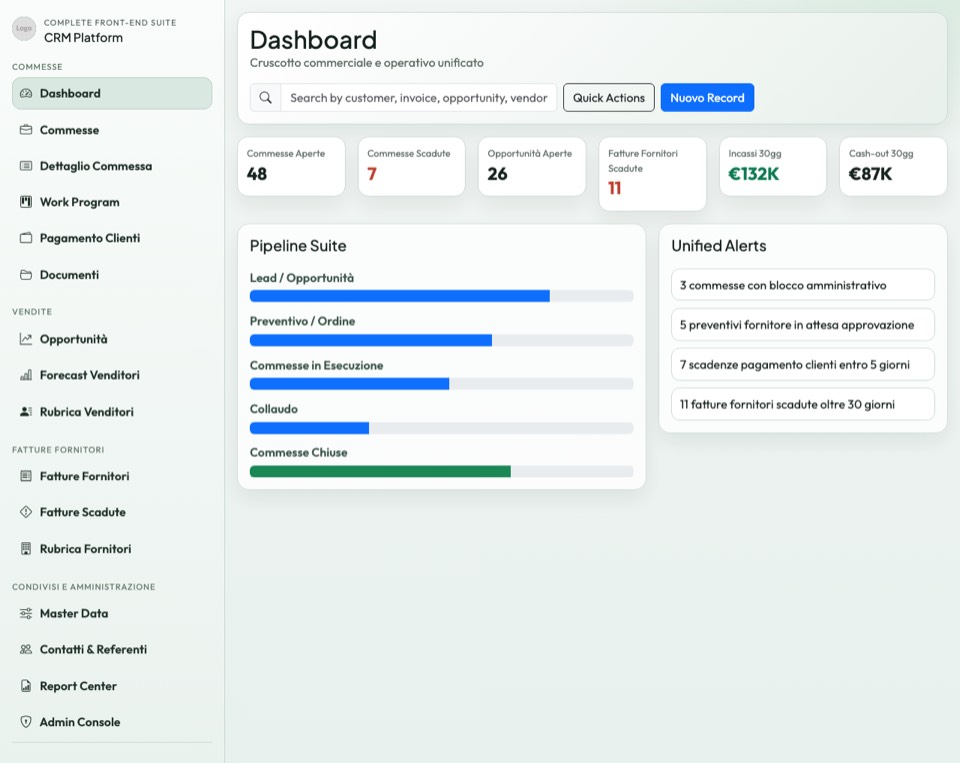This screenshot has height=763, width=960.
Task: Click the Collaudo progress bar
Action: pyautogui.click(x=441, y=428)
